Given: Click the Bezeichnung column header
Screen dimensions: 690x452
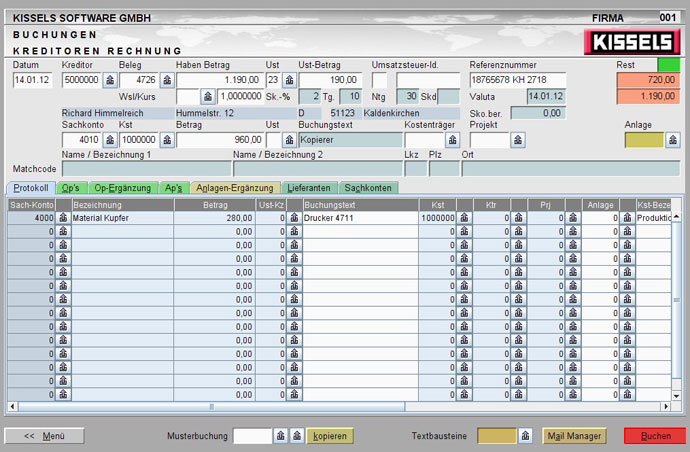Looking at the screenshot, I should (x=123, y=205).
